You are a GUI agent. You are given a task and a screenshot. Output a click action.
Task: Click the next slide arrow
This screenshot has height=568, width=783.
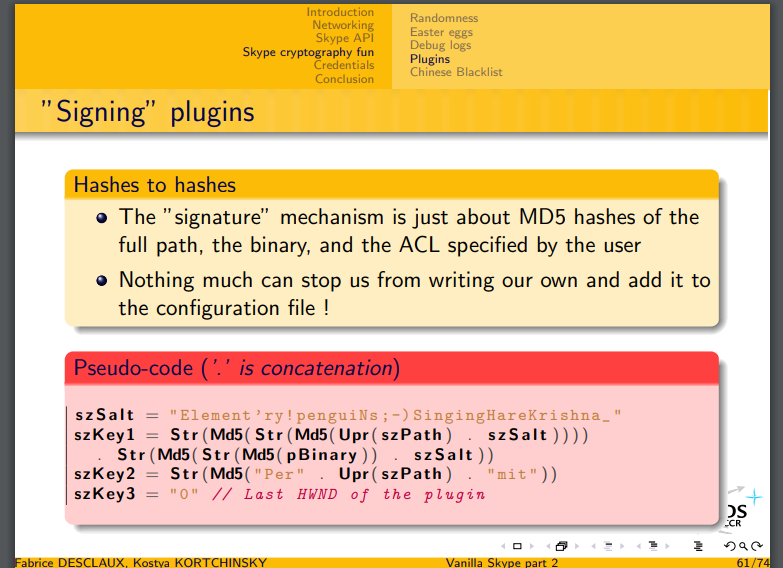pyautogui.click(x=531, y=546)
